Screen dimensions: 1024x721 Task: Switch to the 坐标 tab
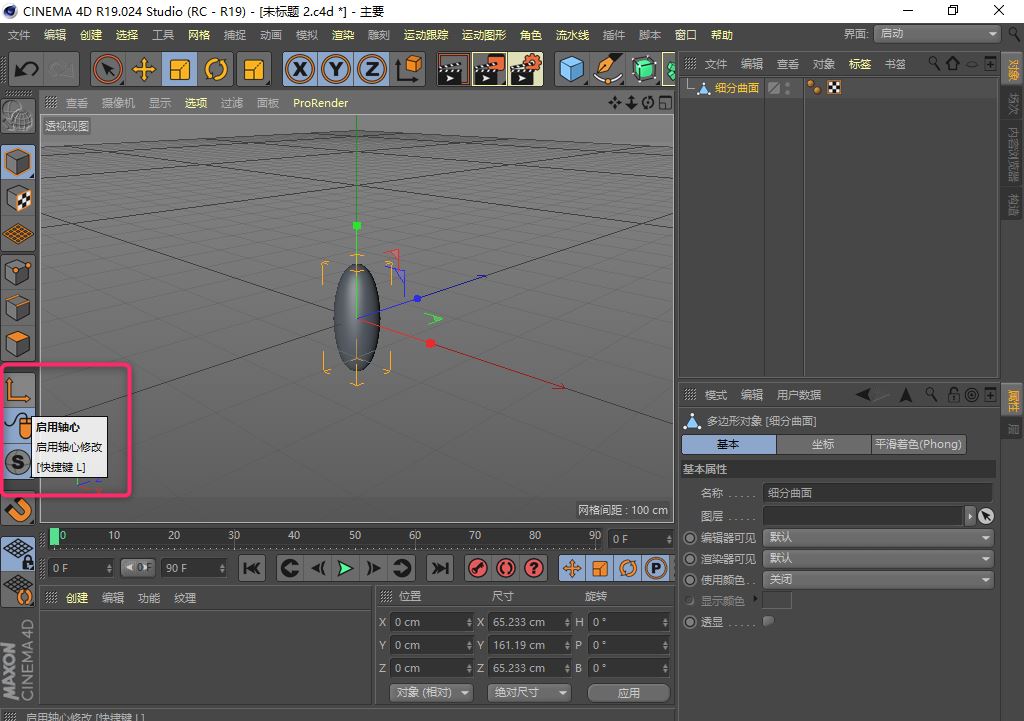tap(823, 444)
